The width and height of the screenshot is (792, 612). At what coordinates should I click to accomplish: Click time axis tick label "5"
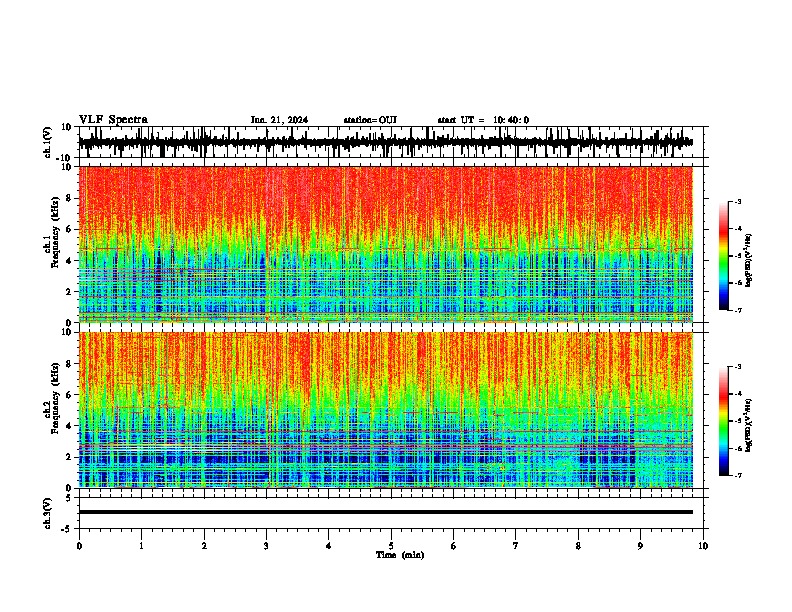click(x=391, y=546)
